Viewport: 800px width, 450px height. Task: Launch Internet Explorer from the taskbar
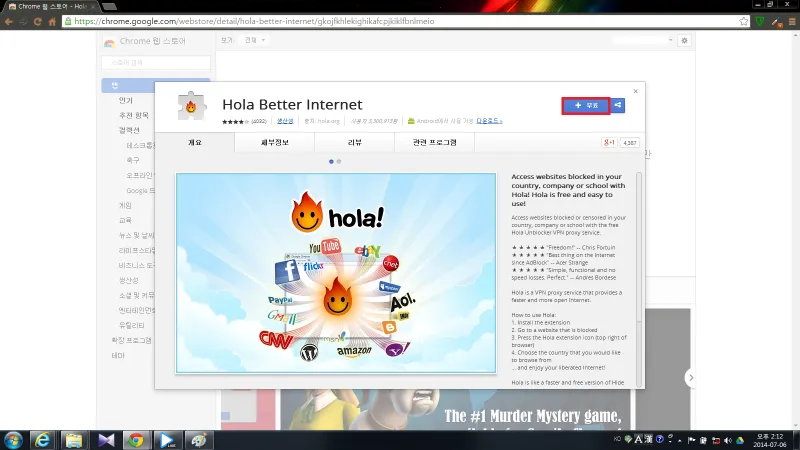coord(42,440)
